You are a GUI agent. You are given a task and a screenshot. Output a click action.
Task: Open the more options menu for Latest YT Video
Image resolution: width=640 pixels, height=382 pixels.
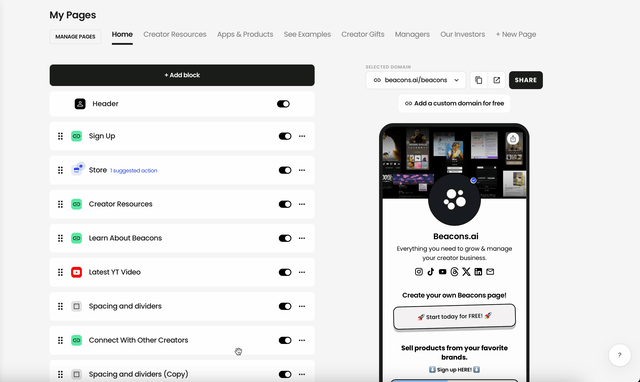click(302, 272)
